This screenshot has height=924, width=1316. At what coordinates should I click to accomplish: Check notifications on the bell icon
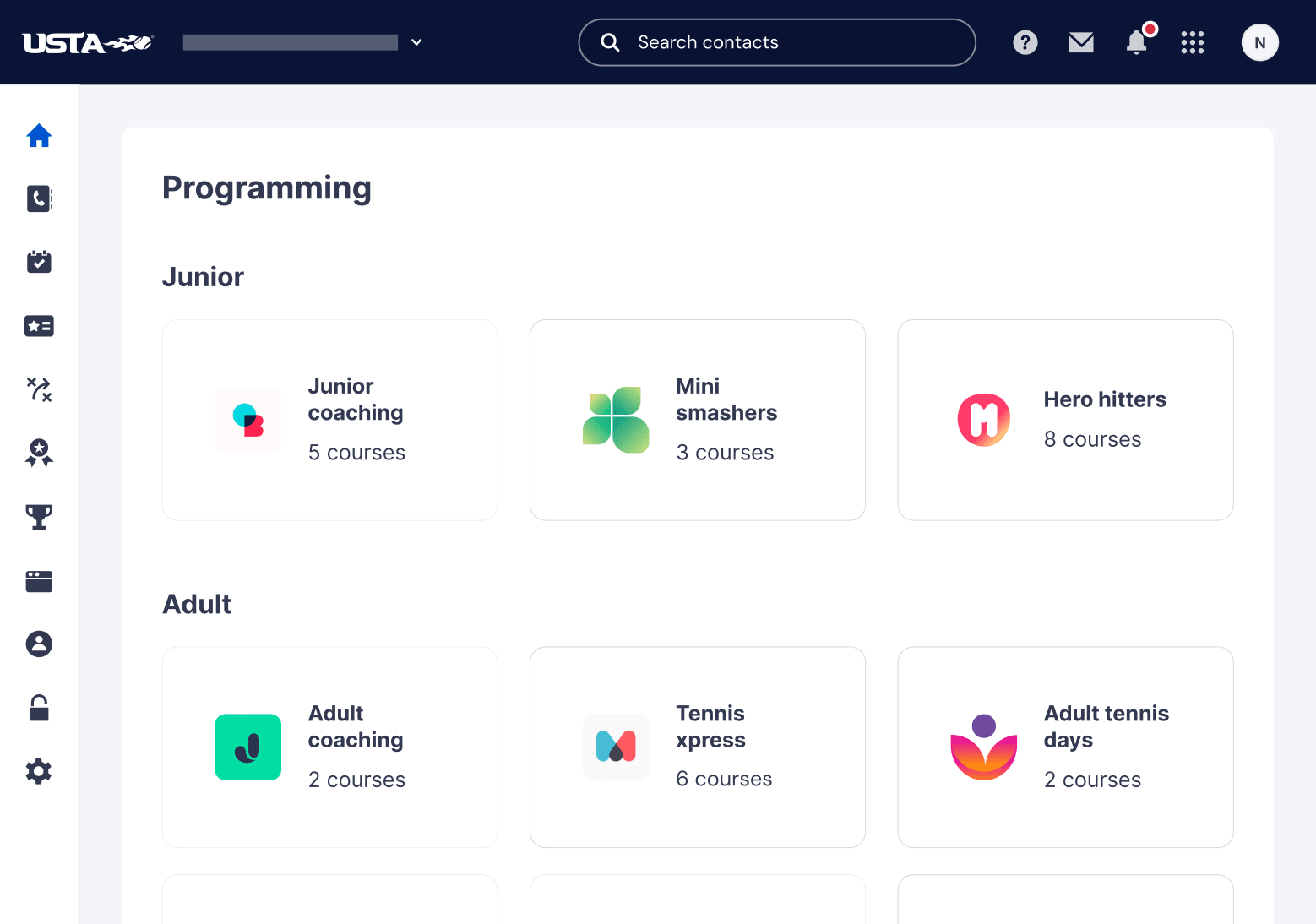coord(1136,42)
